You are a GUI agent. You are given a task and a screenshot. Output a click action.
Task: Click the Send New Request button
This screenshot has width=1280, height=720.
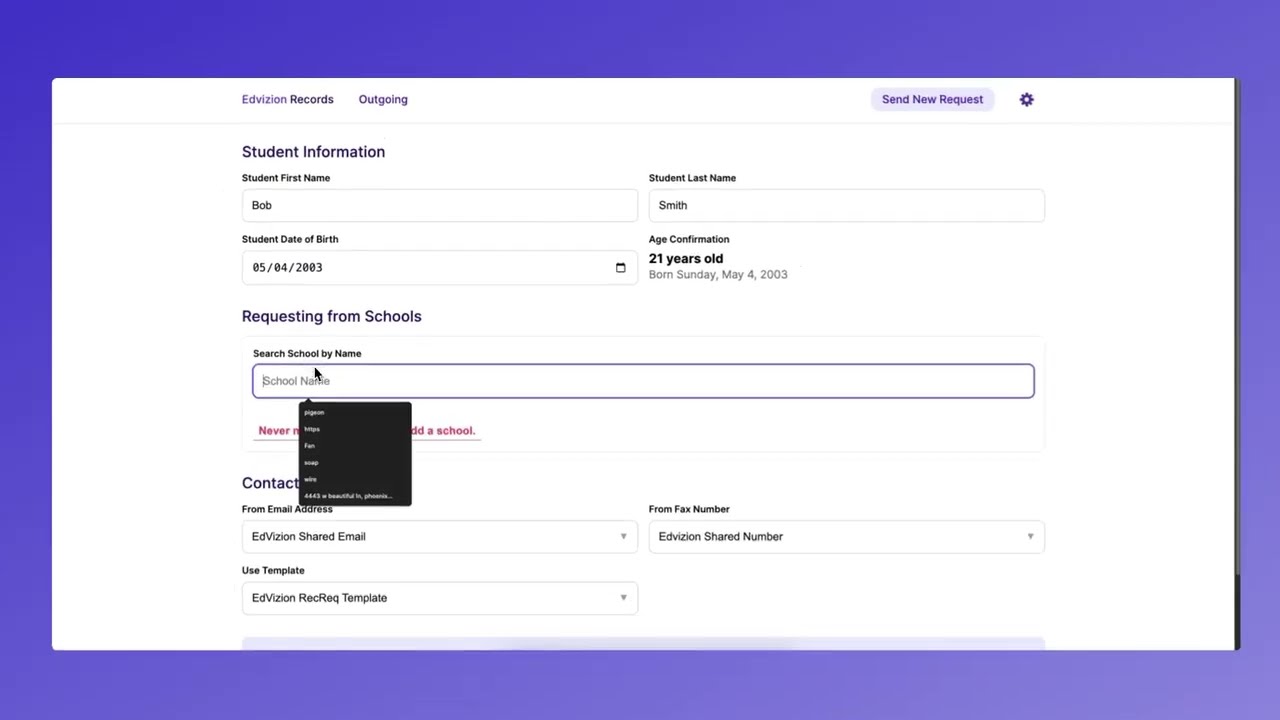(932, 100)
